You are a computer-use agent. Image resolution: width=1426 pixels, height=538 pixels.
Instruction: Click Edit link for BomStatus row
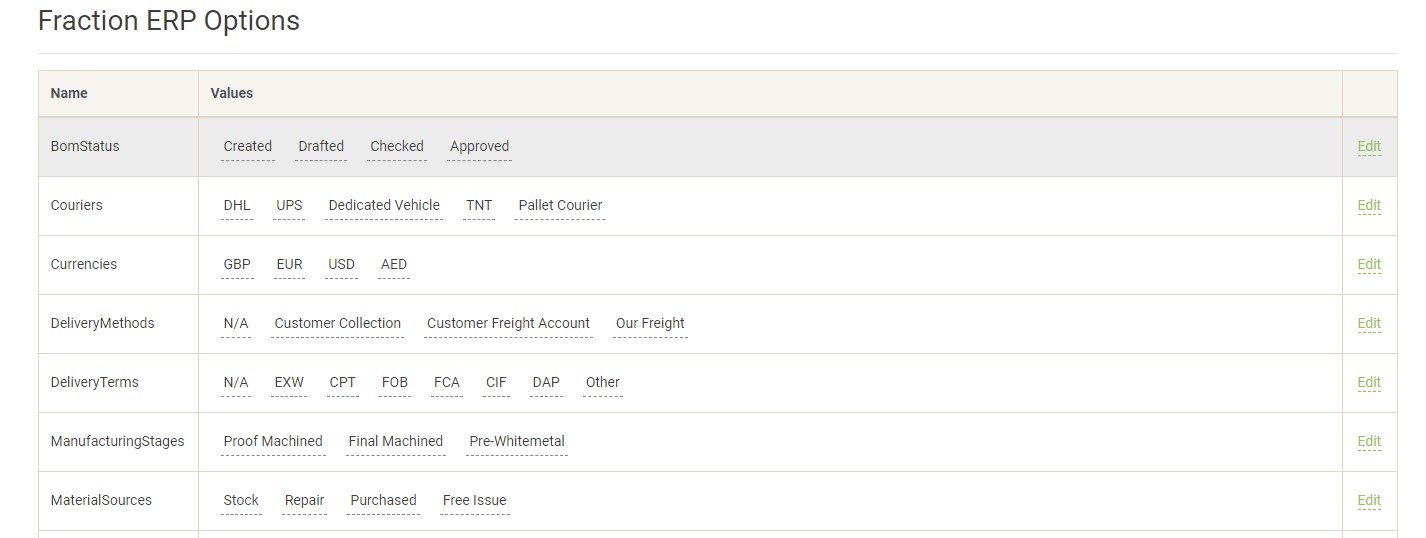coord(1368,146)
